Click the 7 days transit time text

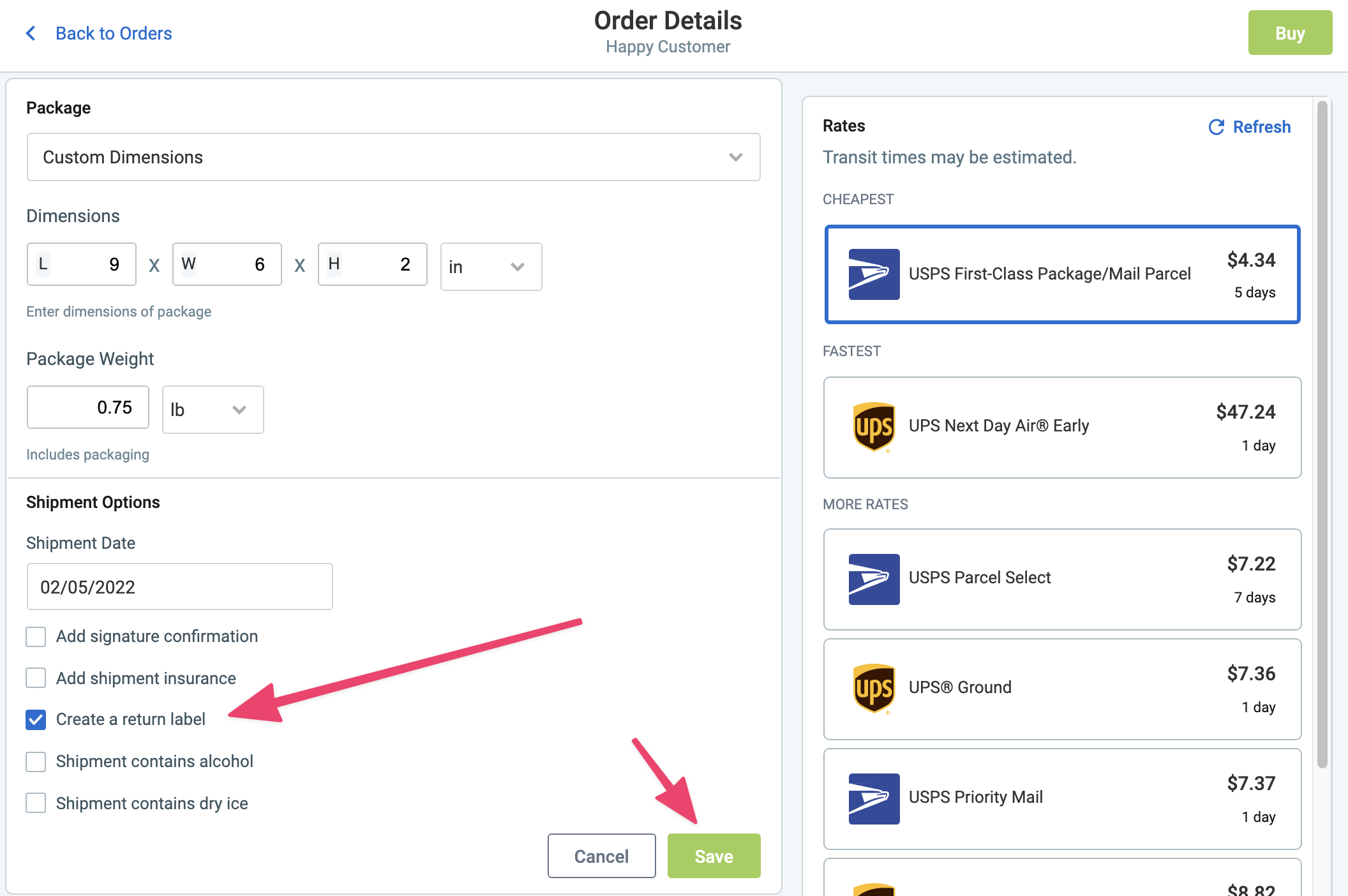tap(1255, 597)
